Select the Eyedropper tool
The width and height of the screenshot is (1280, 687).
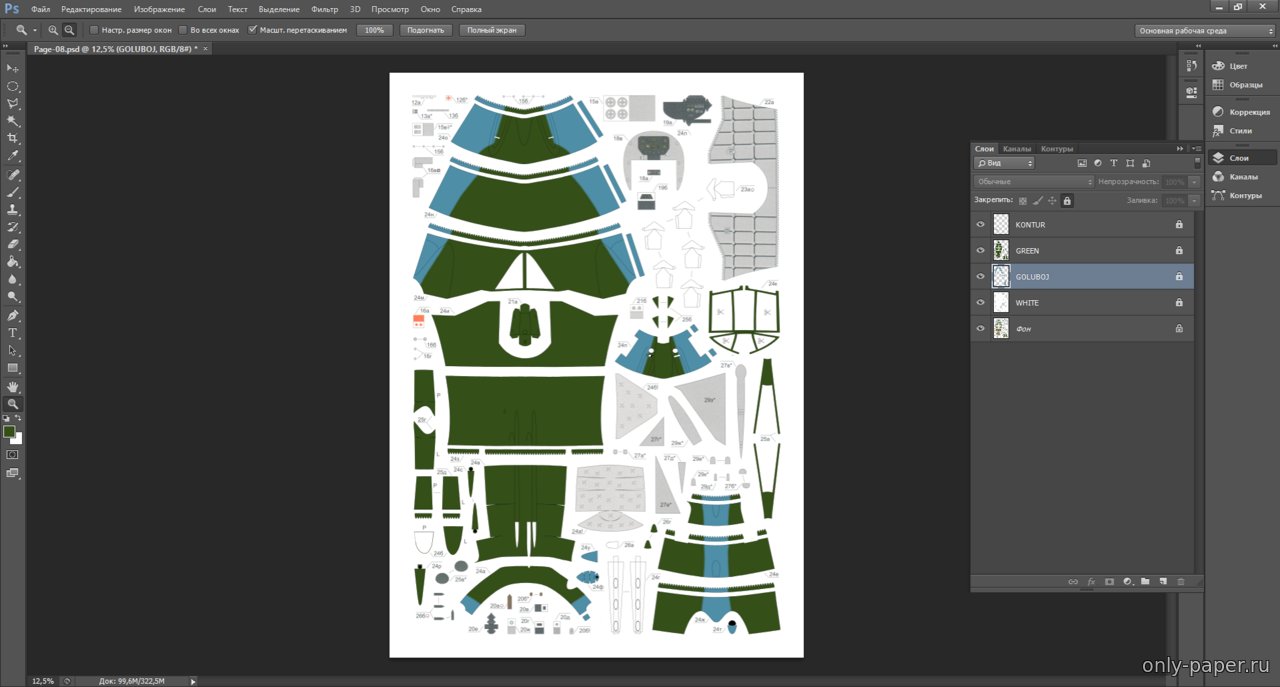point(13,157)
